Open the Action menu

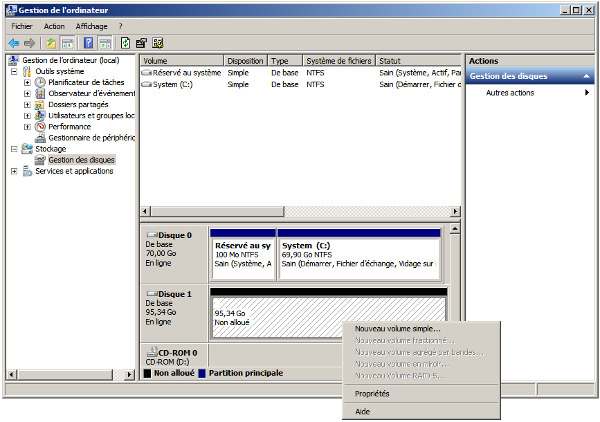tap(54, 26)
